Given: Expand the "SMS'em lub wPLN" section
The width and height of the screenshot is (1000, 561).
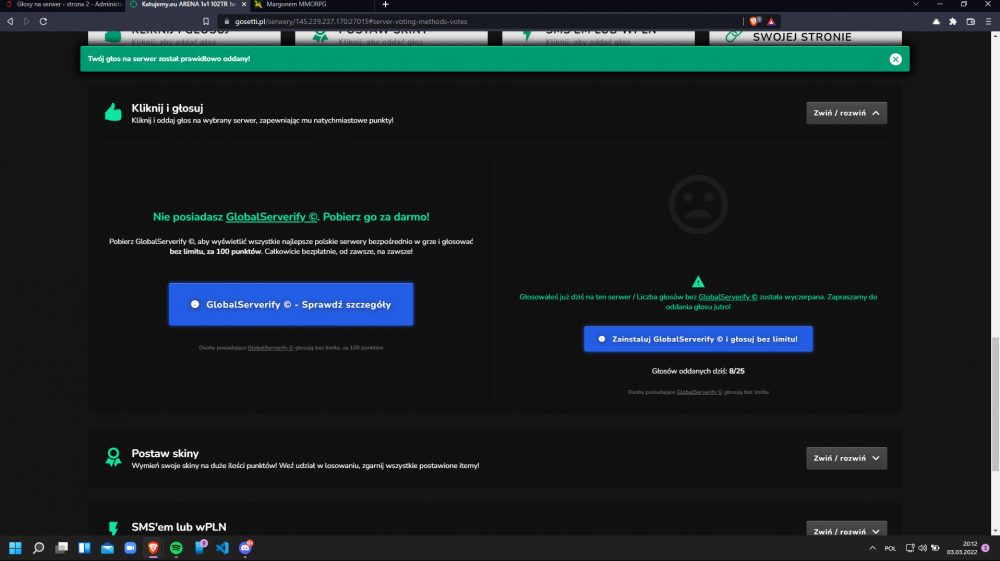Looking at the screenshot, I should pyautogui.click(x=846, y=530).
